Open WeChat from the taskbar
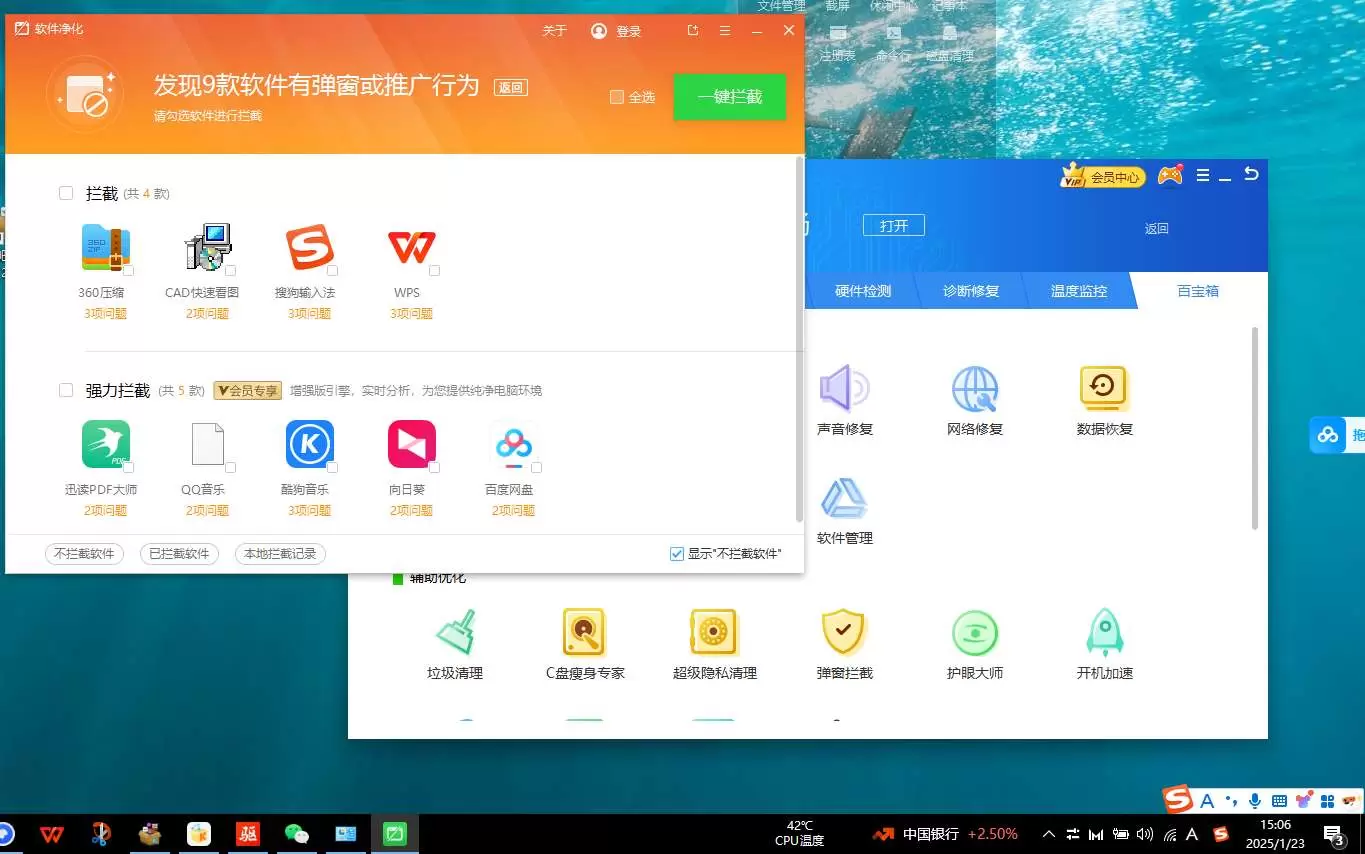The width and height of the screenshot is (1365, 854). click(297, 833)
